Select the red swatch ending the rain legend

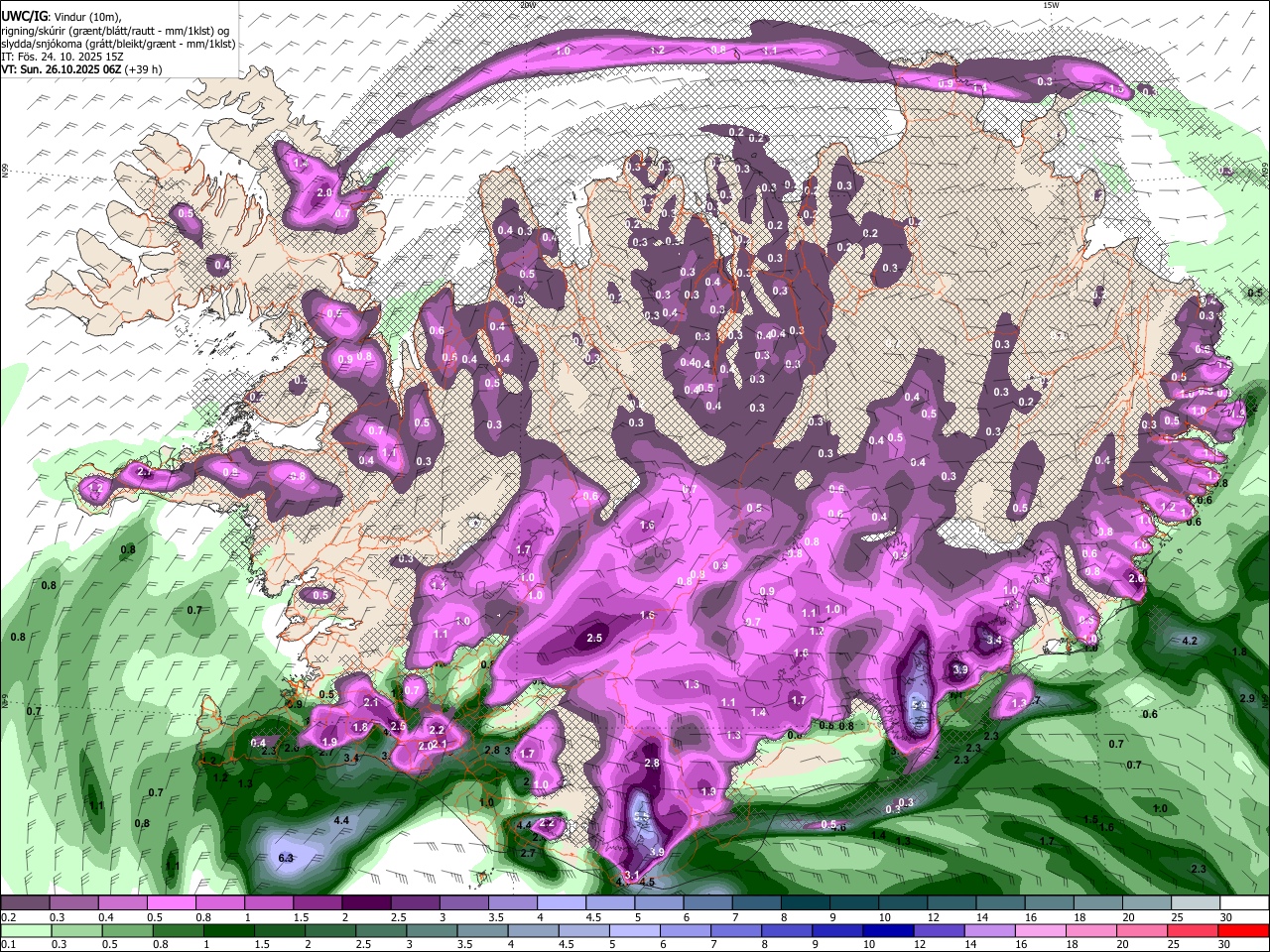tap(1243, 930)
